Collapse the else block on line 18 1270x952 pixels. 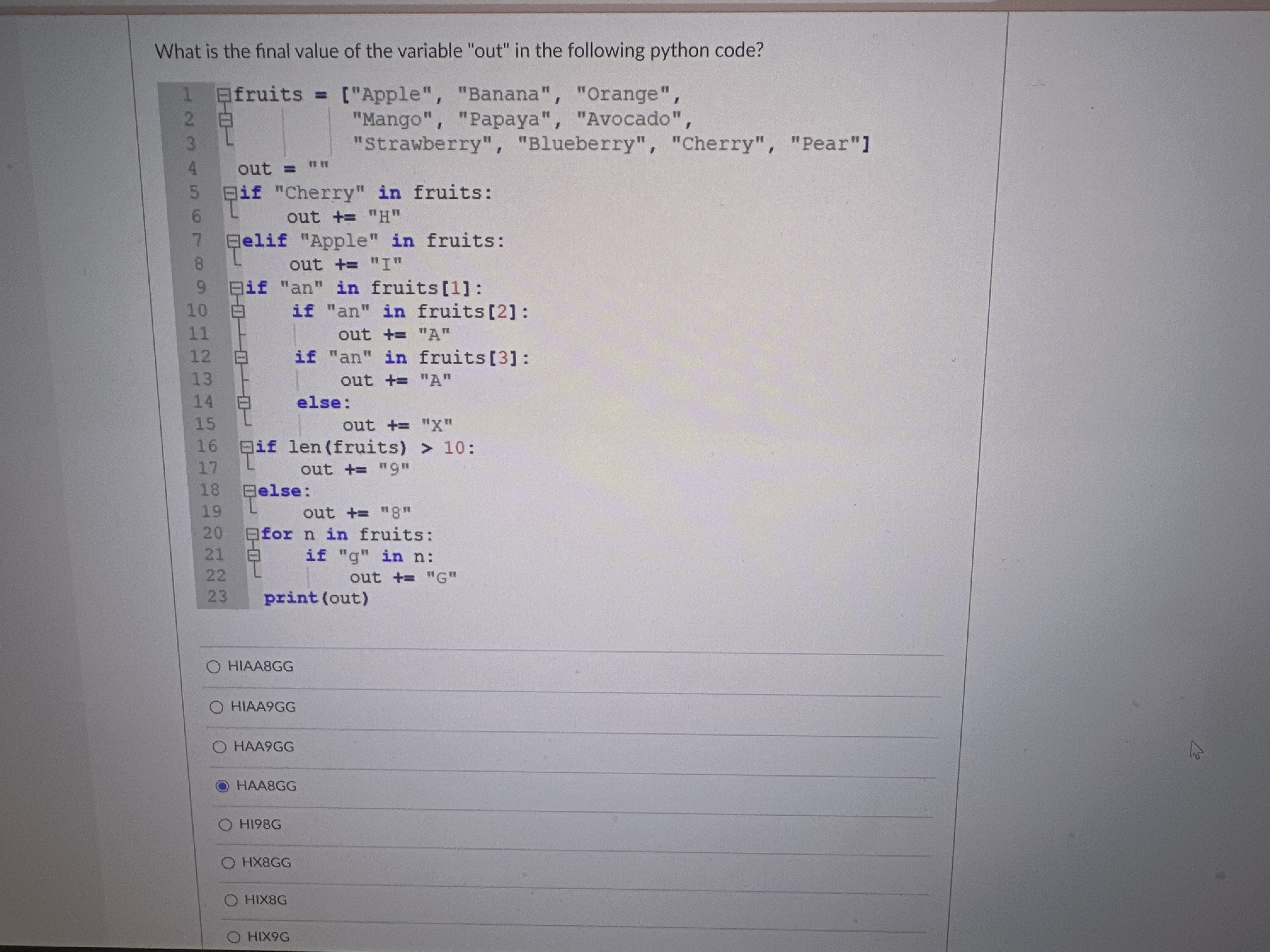249,490
